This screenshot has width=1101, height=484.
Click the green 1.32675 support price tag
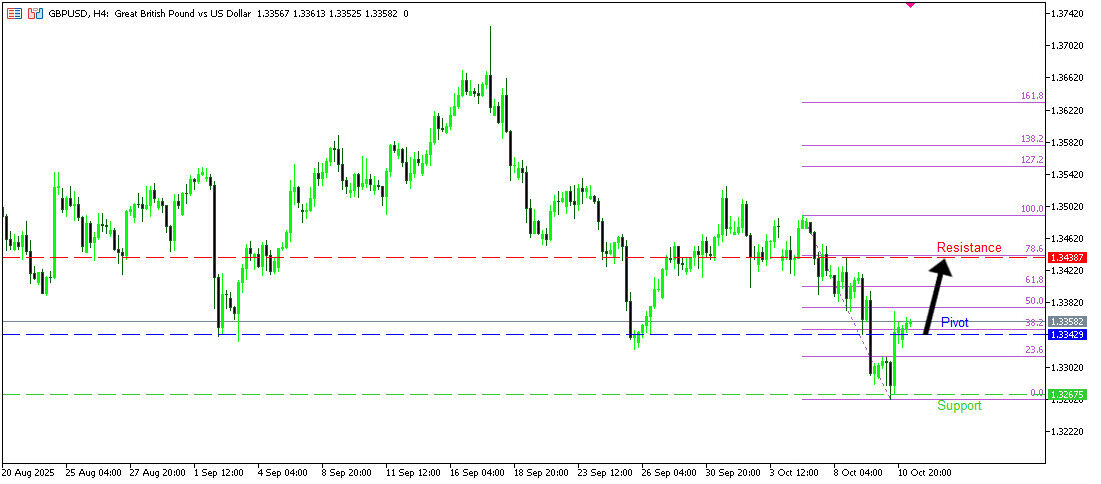(x=1067, y=395)
